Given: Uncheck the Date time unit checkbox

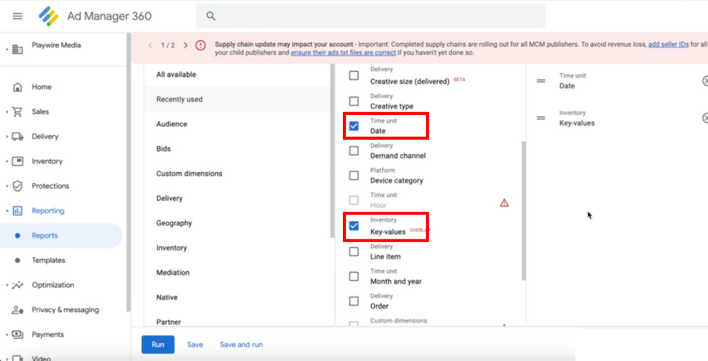Looking at the screenshot, I should point(354,126).
